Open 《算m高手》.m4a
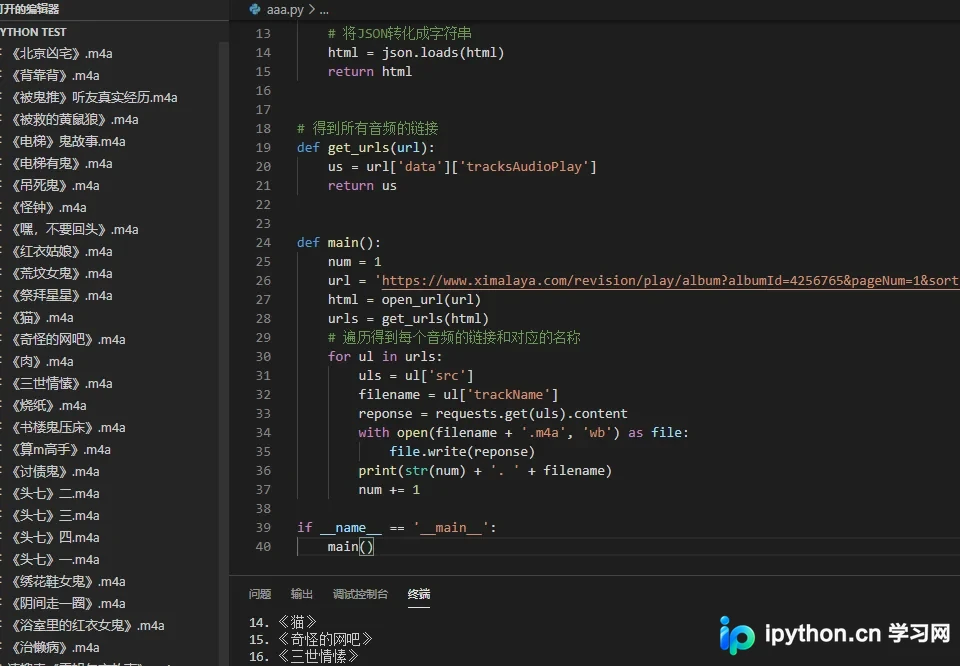Image resolution: width=960 pixels, height=666 pixels. click(61, 451)
